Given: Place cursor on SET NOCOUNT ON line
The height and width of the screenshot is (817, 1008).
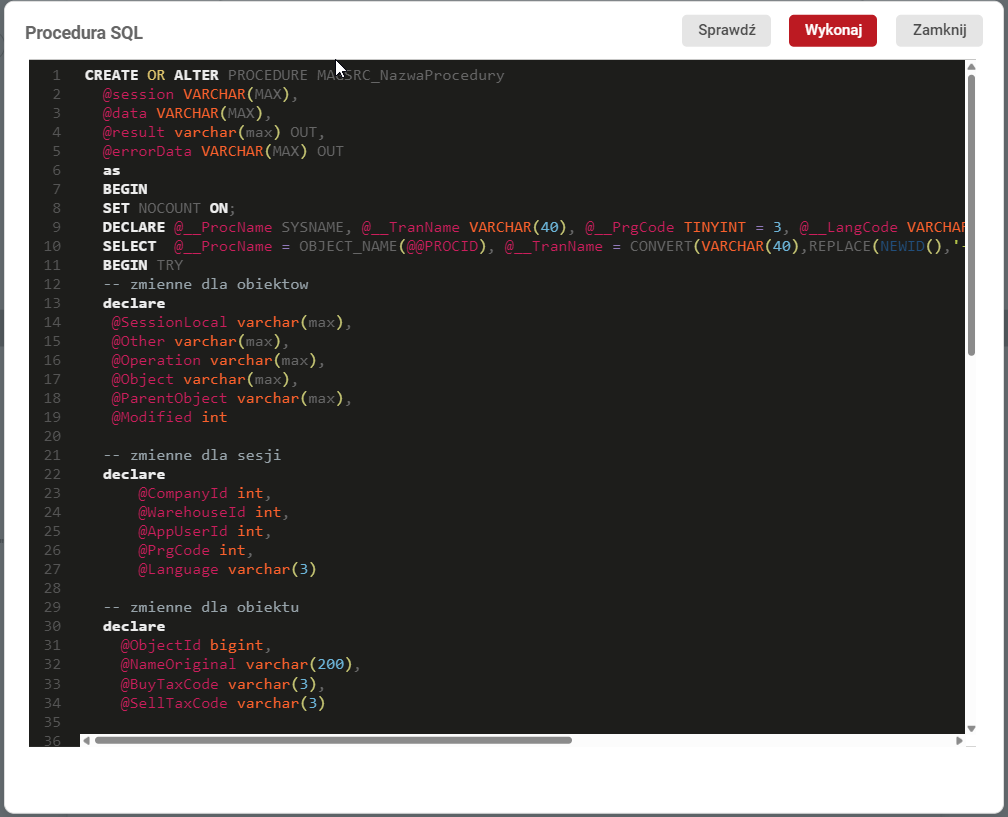Looking at the screenshot, I should [168, 208].
